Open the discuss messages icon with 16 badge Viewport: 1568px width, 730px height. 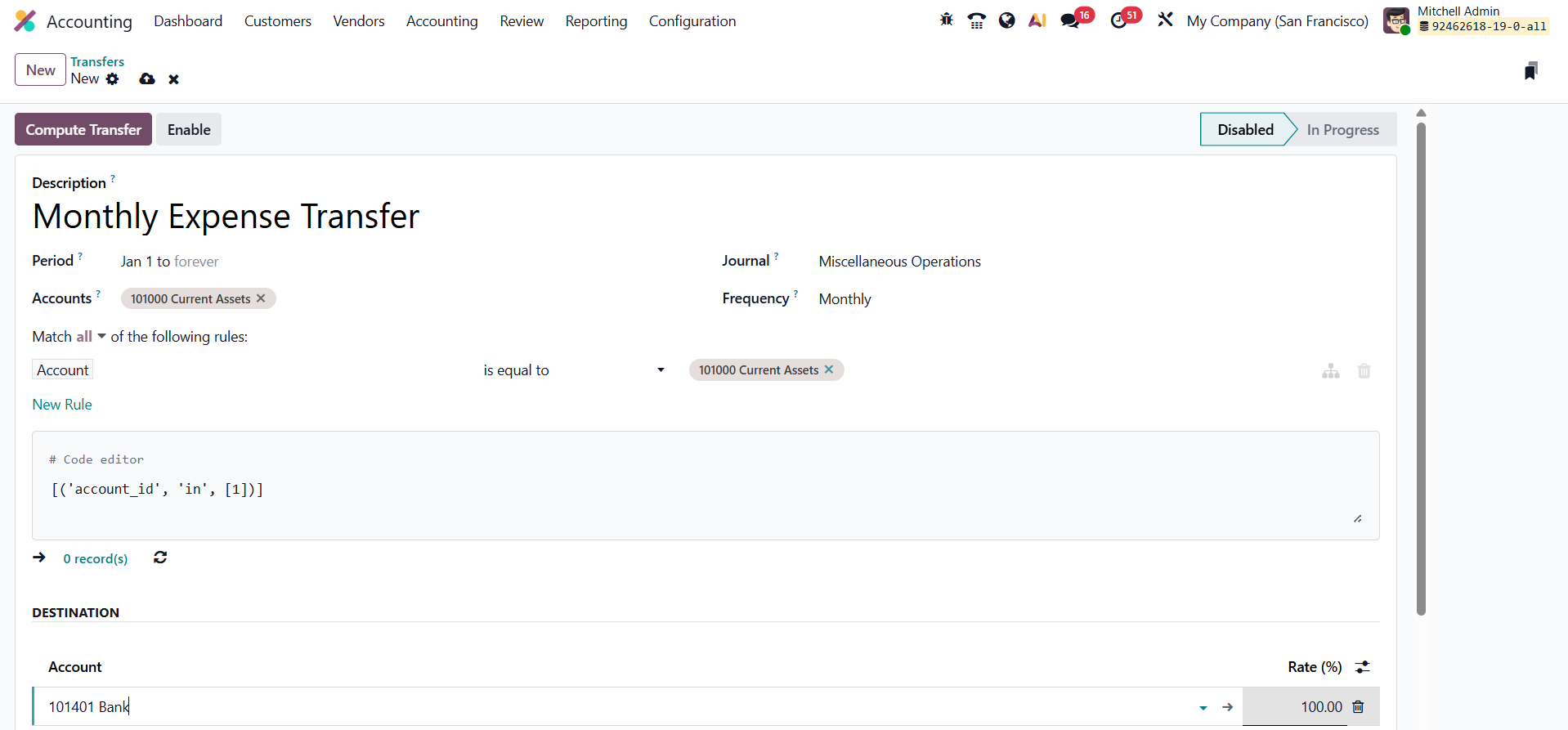[x=1070, y=20]
